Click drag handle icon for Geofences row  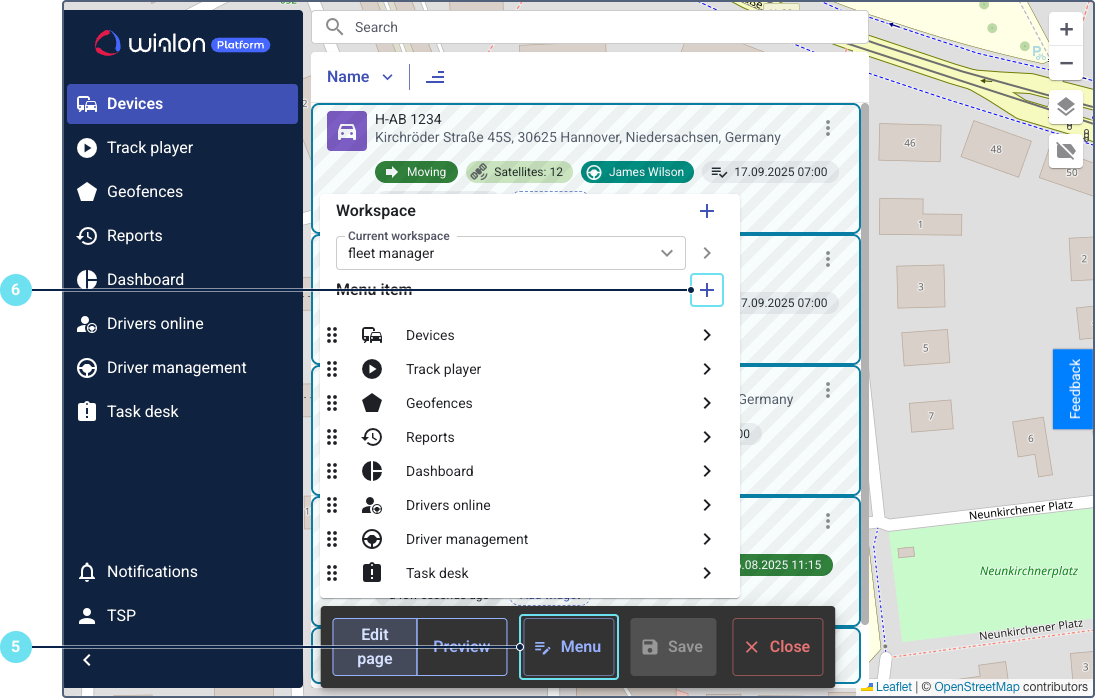click(332, 403)
